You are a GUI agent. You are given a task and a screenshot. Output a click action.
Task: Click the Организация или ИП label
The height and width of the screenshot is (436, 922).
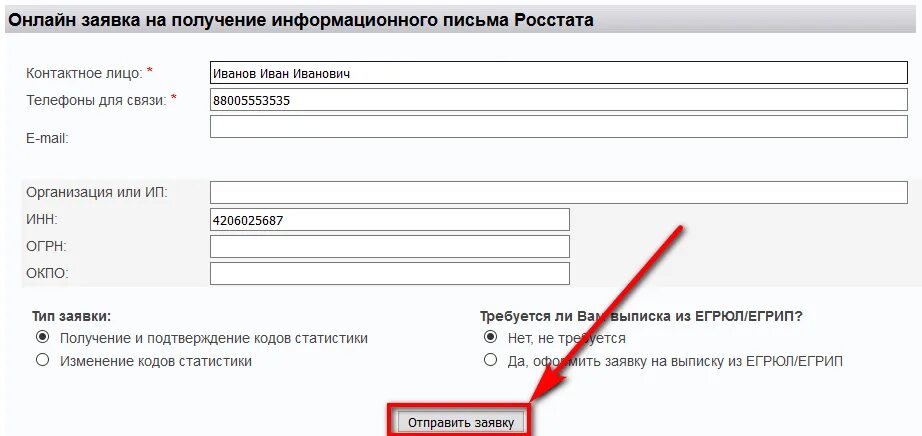coord(96,192)
